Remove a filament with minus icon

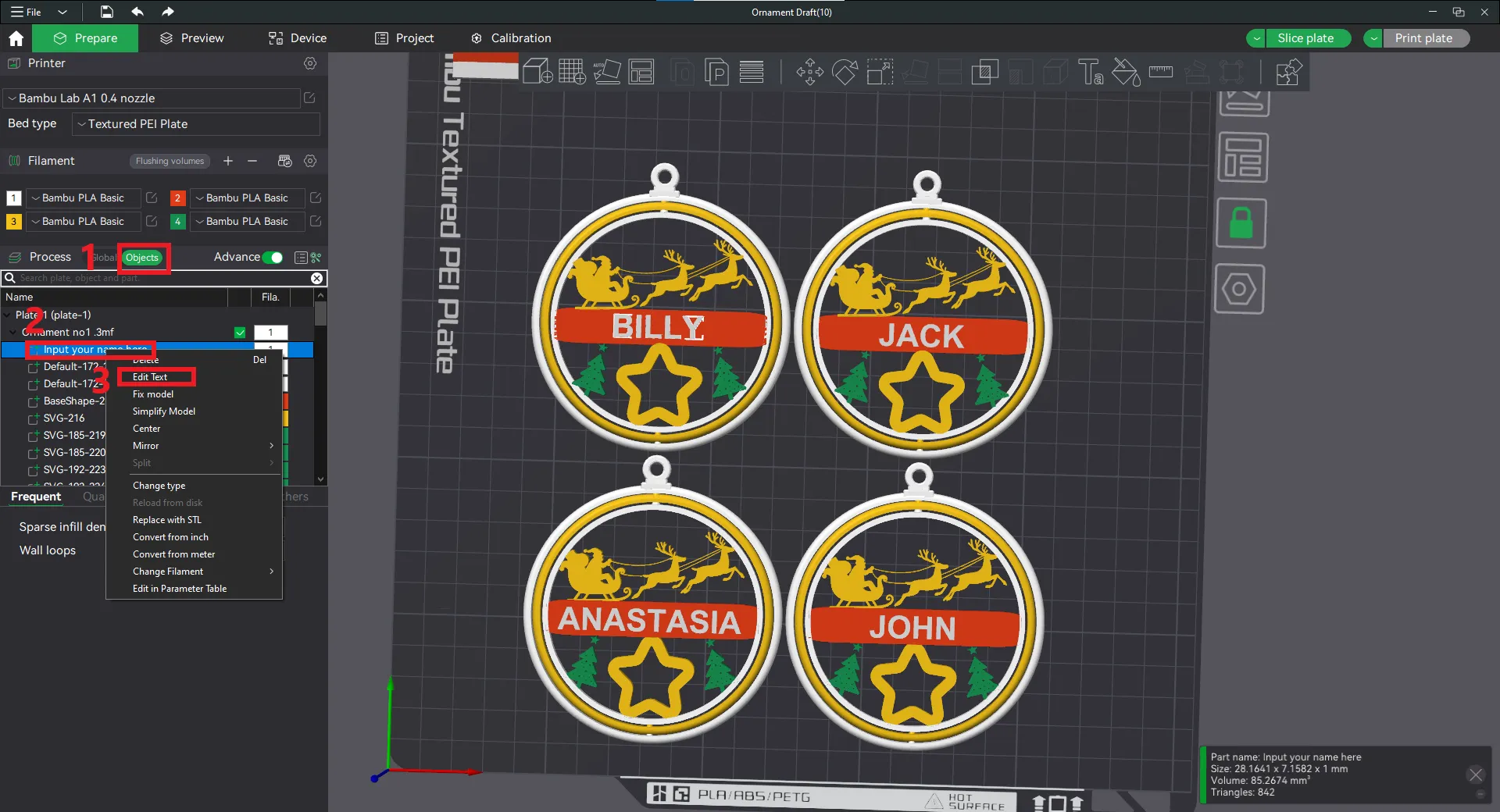coord(252,161)
